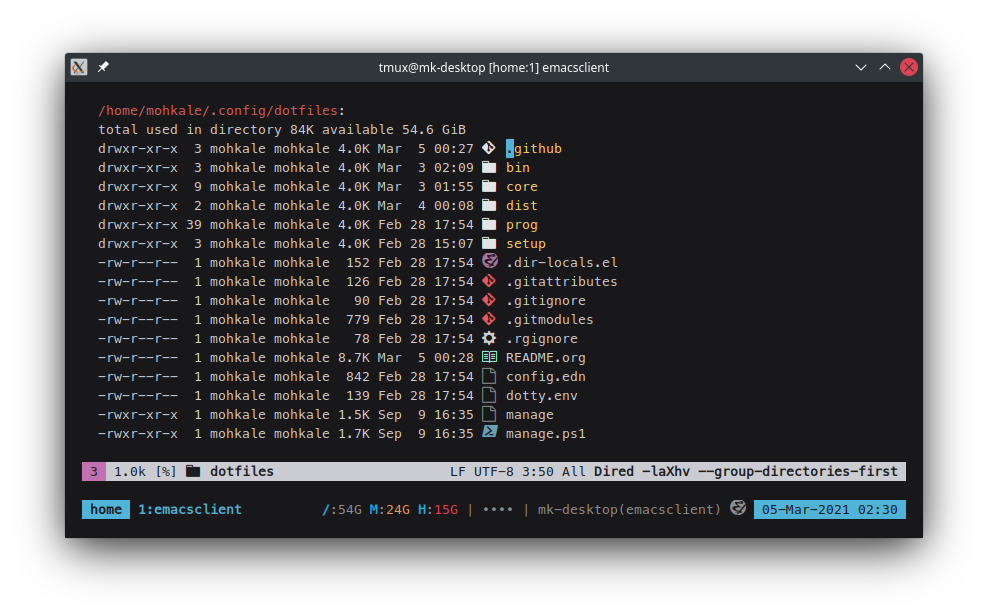Click the gear icon beside .rgignore

489,338
